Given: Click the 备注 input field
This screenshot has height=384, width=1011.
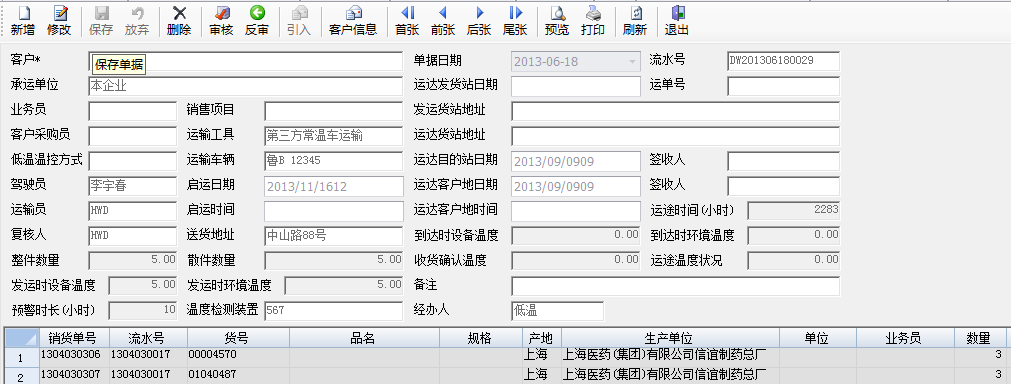Looking at the screenshot, I should point(676,285).
